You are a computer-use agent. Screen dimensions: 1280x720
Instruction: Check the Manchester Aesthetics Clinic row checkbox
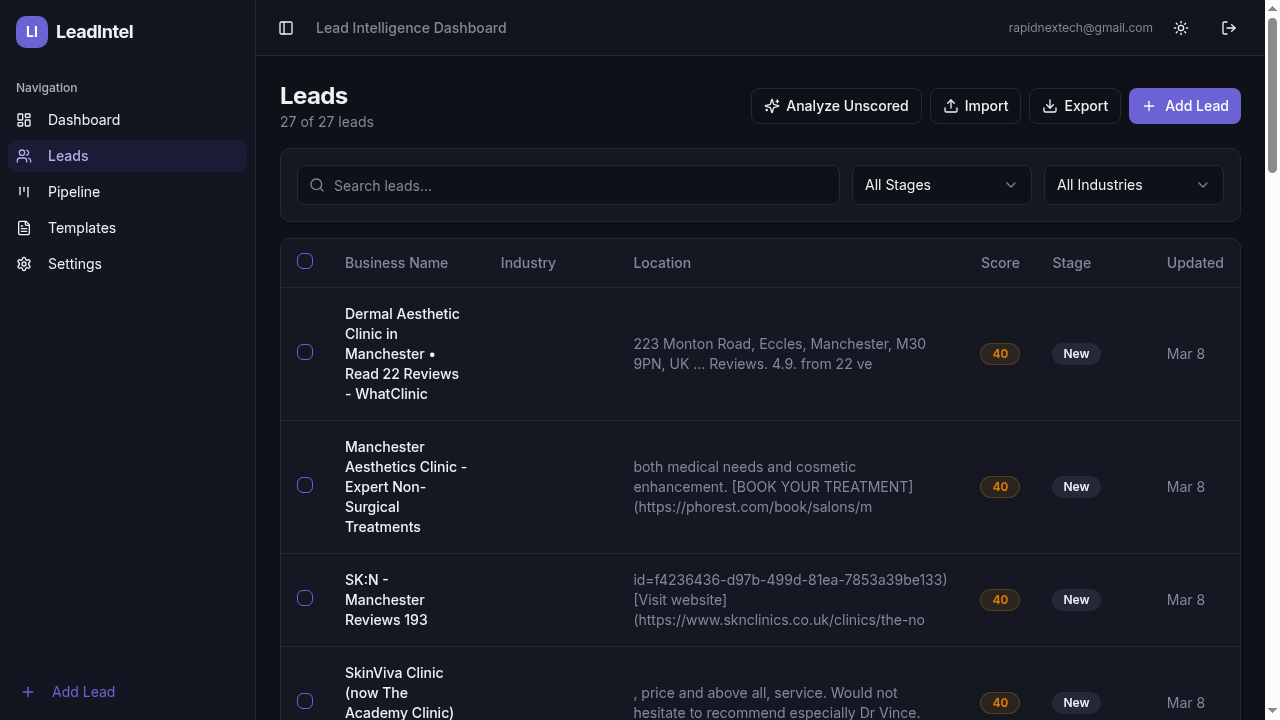[x=305, y=485]
